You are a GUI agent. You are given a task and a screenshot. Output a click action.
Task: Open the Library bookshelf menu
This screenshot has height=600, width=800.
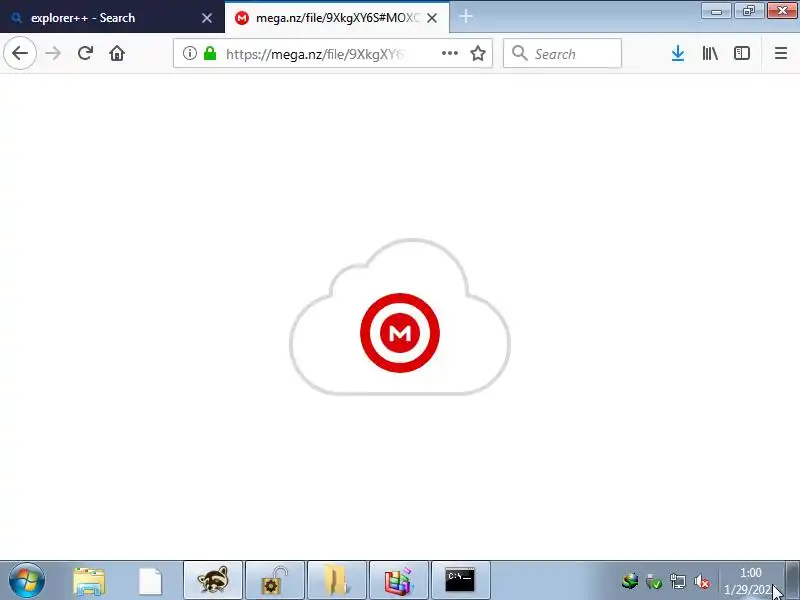point(710,53)
